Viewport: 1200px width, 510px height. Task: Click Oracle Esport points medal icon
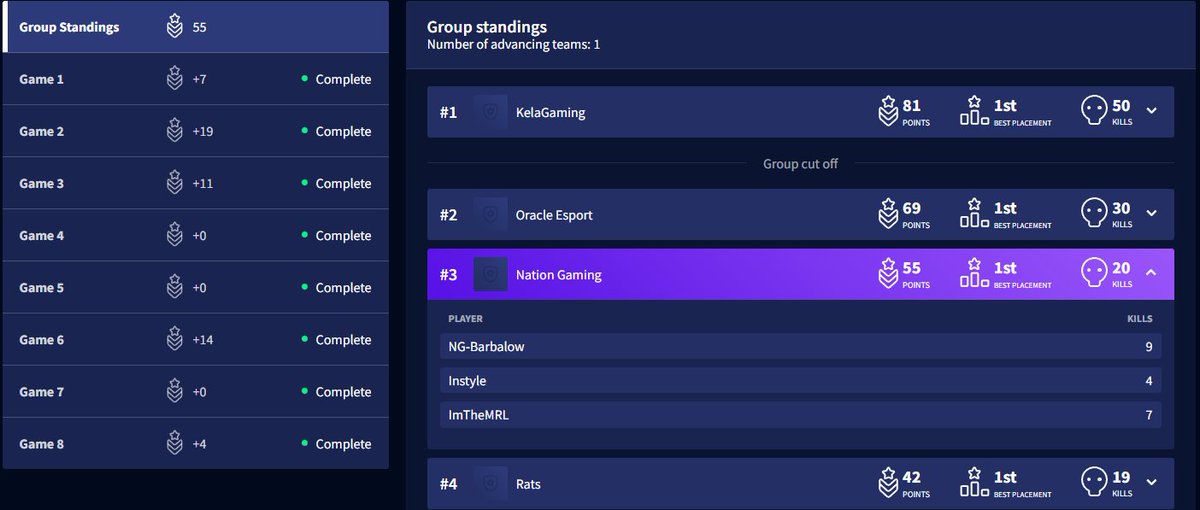pos(887,213)
